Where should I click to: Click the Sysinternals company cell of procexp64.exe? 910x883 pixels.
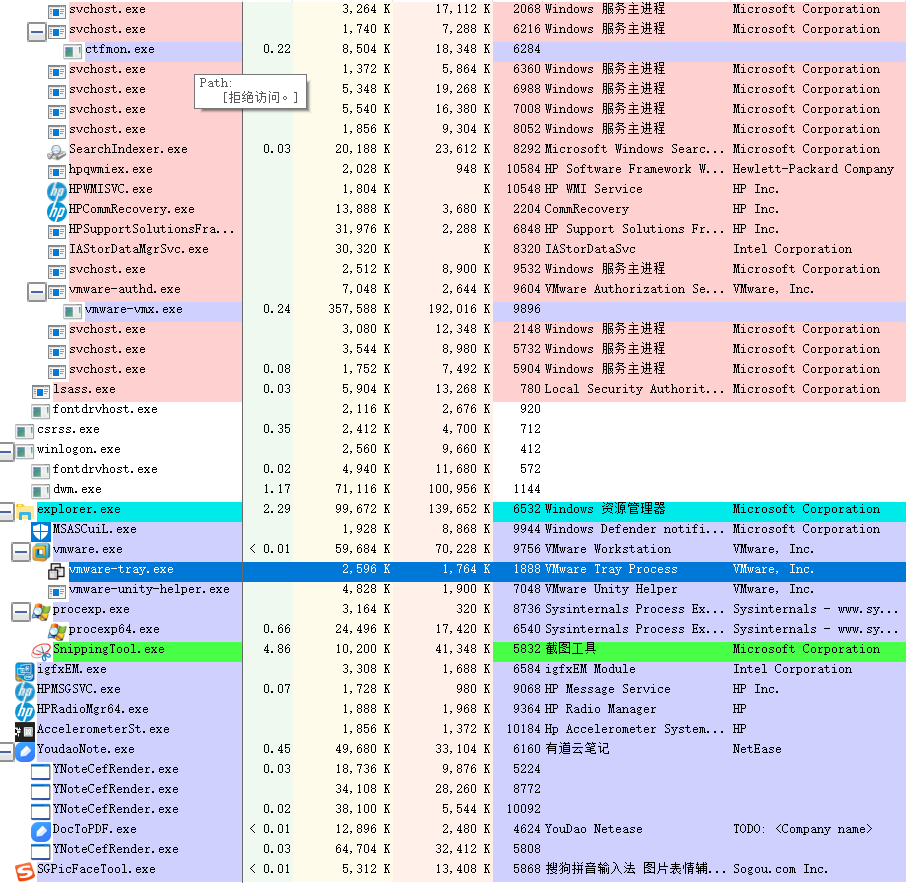pyautogui.click(x=815, y=629)
